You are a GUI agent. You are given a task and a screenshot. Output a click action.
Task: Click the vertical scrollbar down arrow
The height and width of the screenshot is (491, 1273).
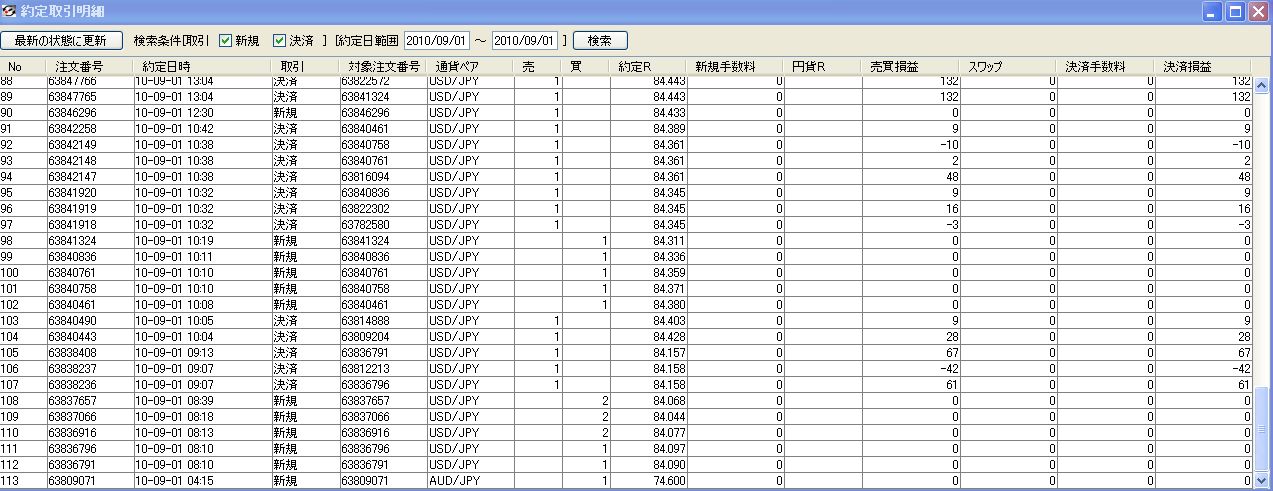[1261, 480]
